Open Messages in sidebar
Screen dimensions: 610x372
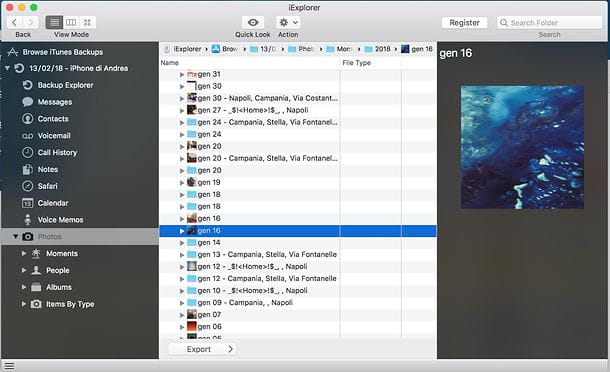coord(54,102)
